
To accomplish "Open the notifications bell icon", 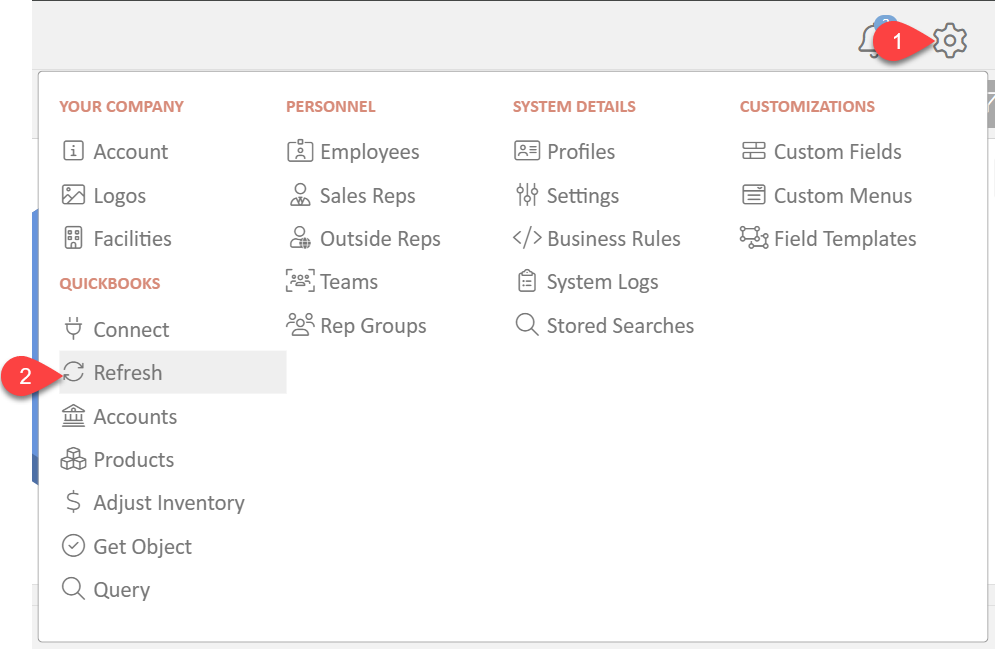I will 869,41.
